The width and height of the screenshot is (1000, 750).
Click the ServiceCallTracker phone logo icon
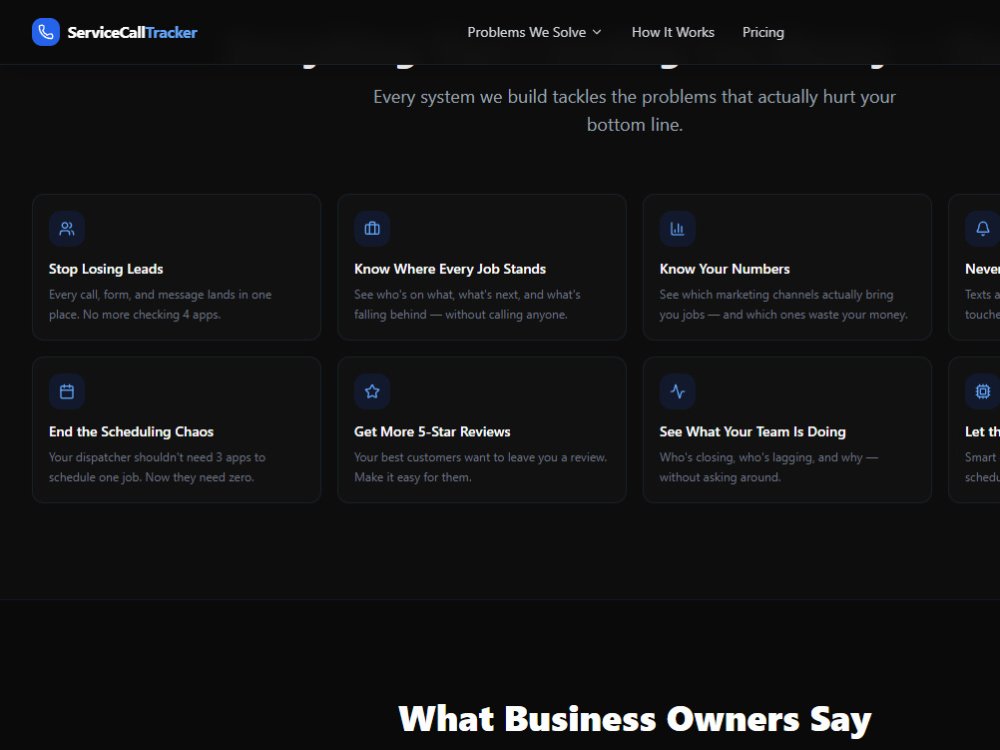coord(46,32)
